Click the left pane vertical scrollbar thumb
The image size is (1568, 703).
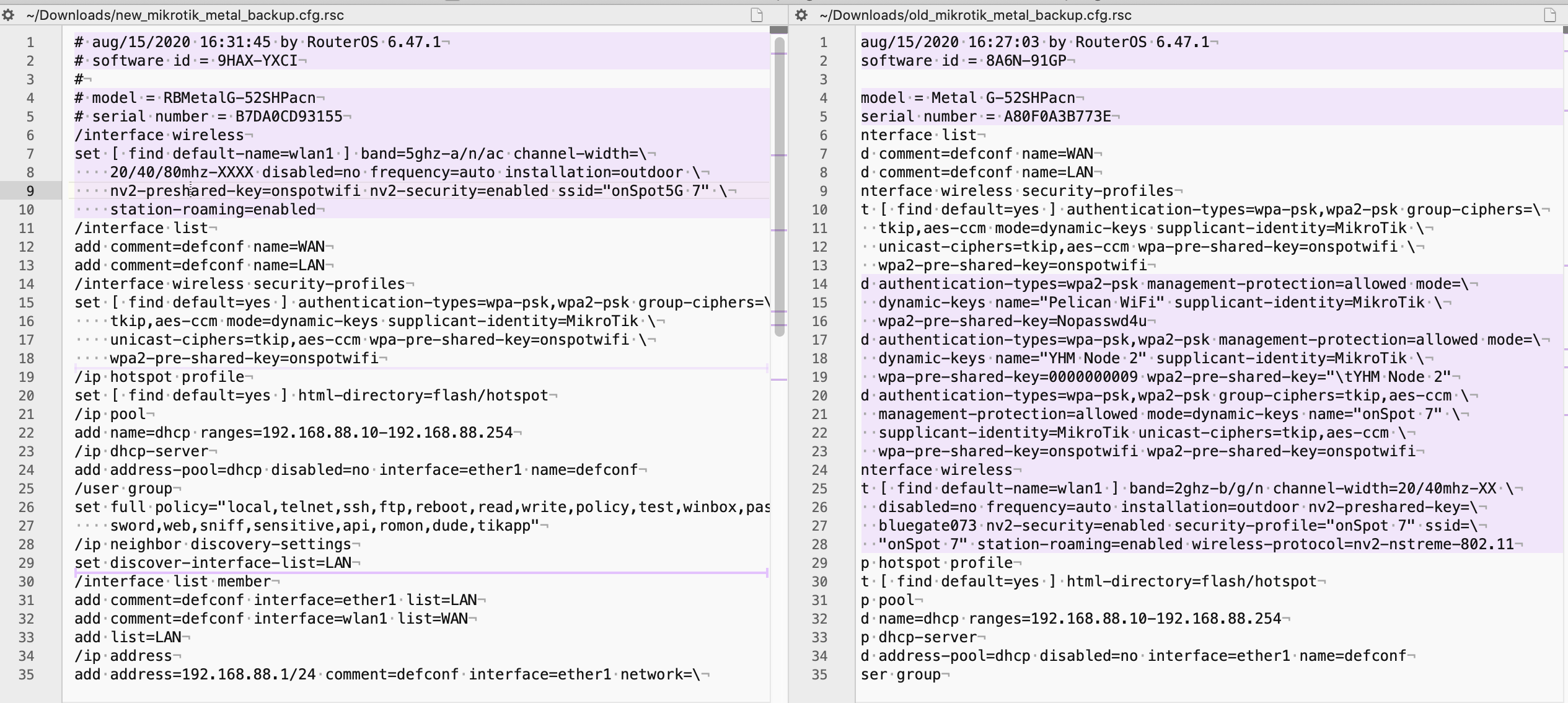(780, 186)
